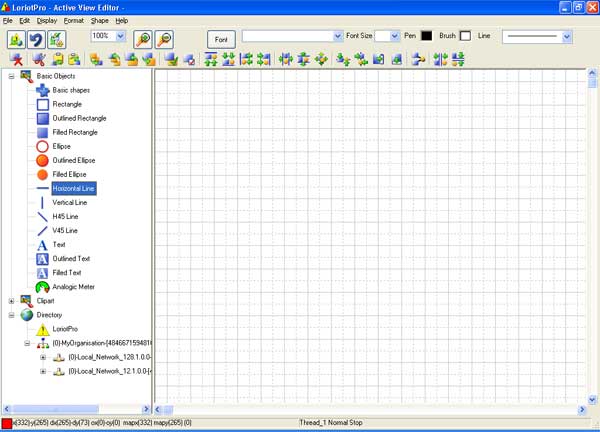Click the Pen black color swatch
The image size is (600, 432).
click(x=426, y=36)
